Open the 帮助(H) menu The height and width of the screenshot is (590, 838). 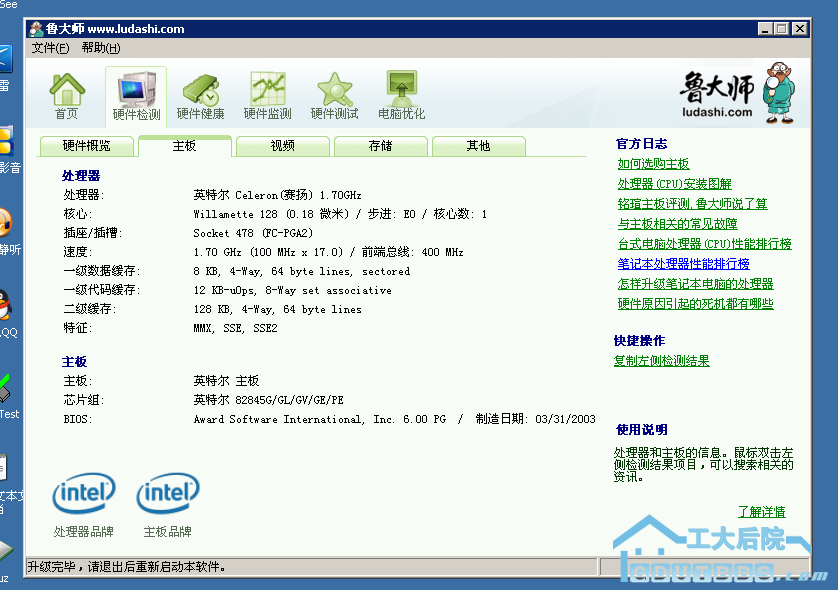point(101,48)
